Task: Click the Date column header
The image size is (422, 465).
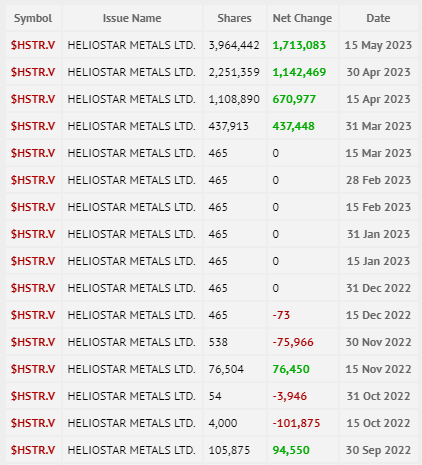Action: (x=378, y=18)
